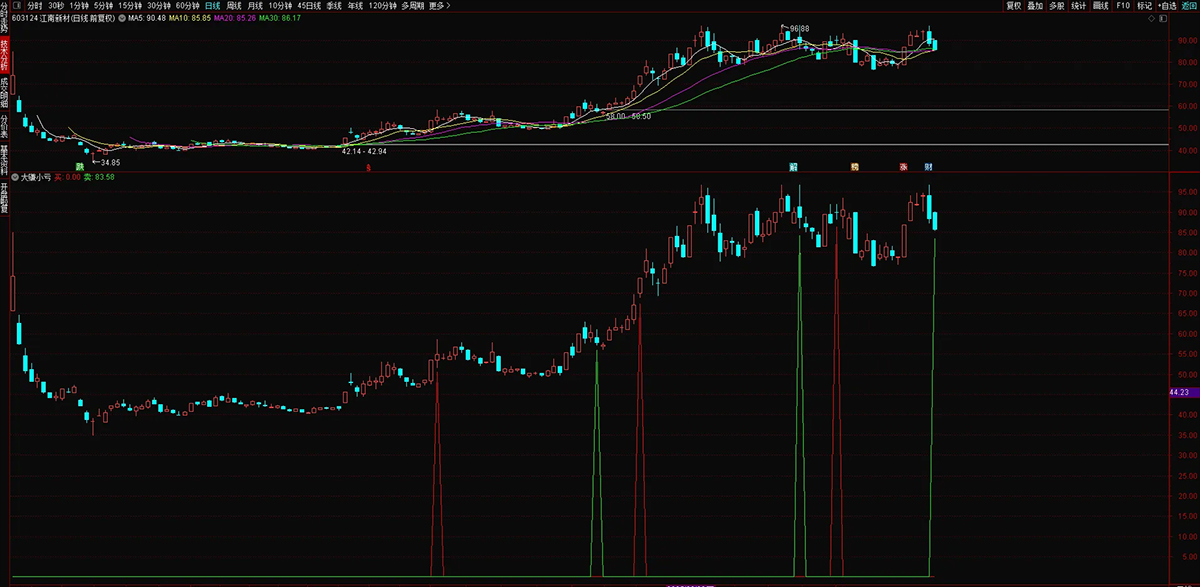The width and height of the screenshot is (1200, 587).
Task: Click the 解 event marker on timeline
Action: tap(793, 166)
